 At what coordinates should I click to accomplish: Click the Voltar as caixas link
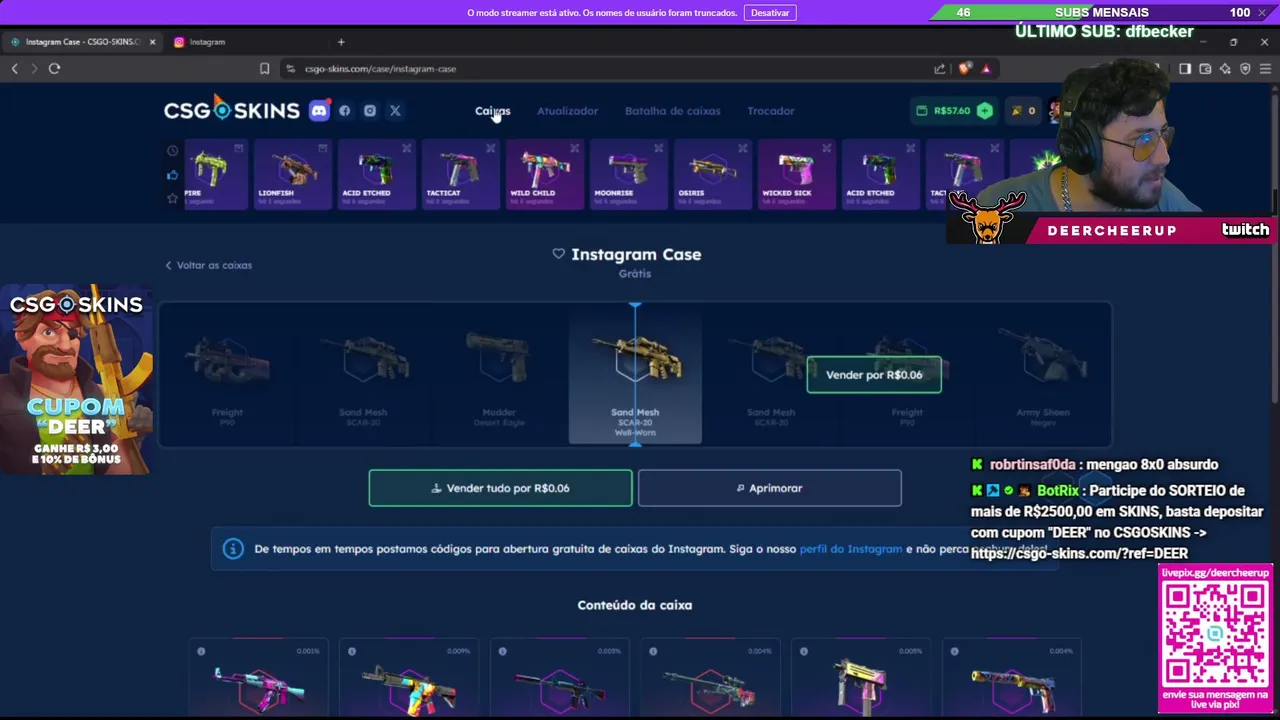point(209,265)
